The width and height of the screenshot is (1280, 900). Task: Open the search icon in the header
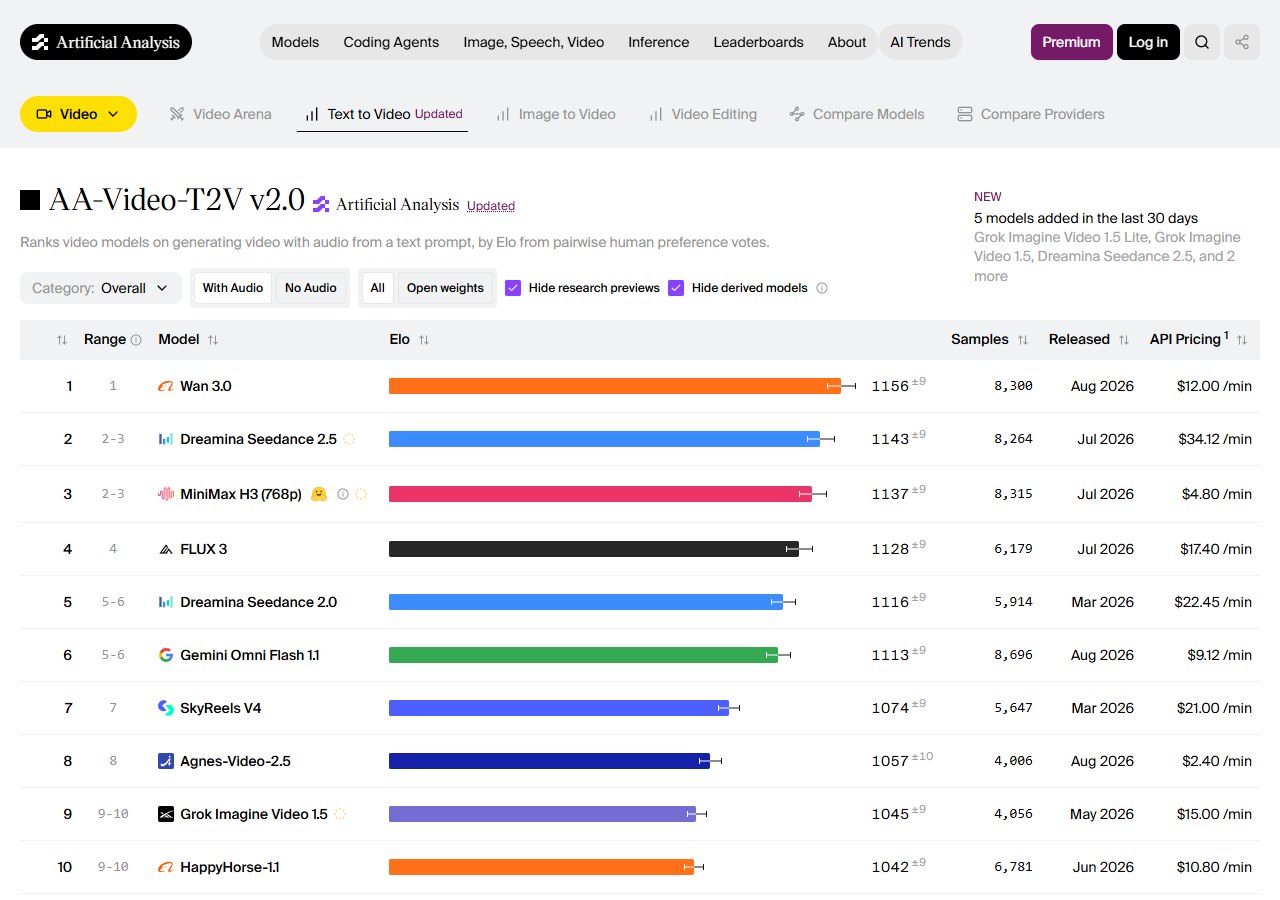click(x=1202, y=42)
